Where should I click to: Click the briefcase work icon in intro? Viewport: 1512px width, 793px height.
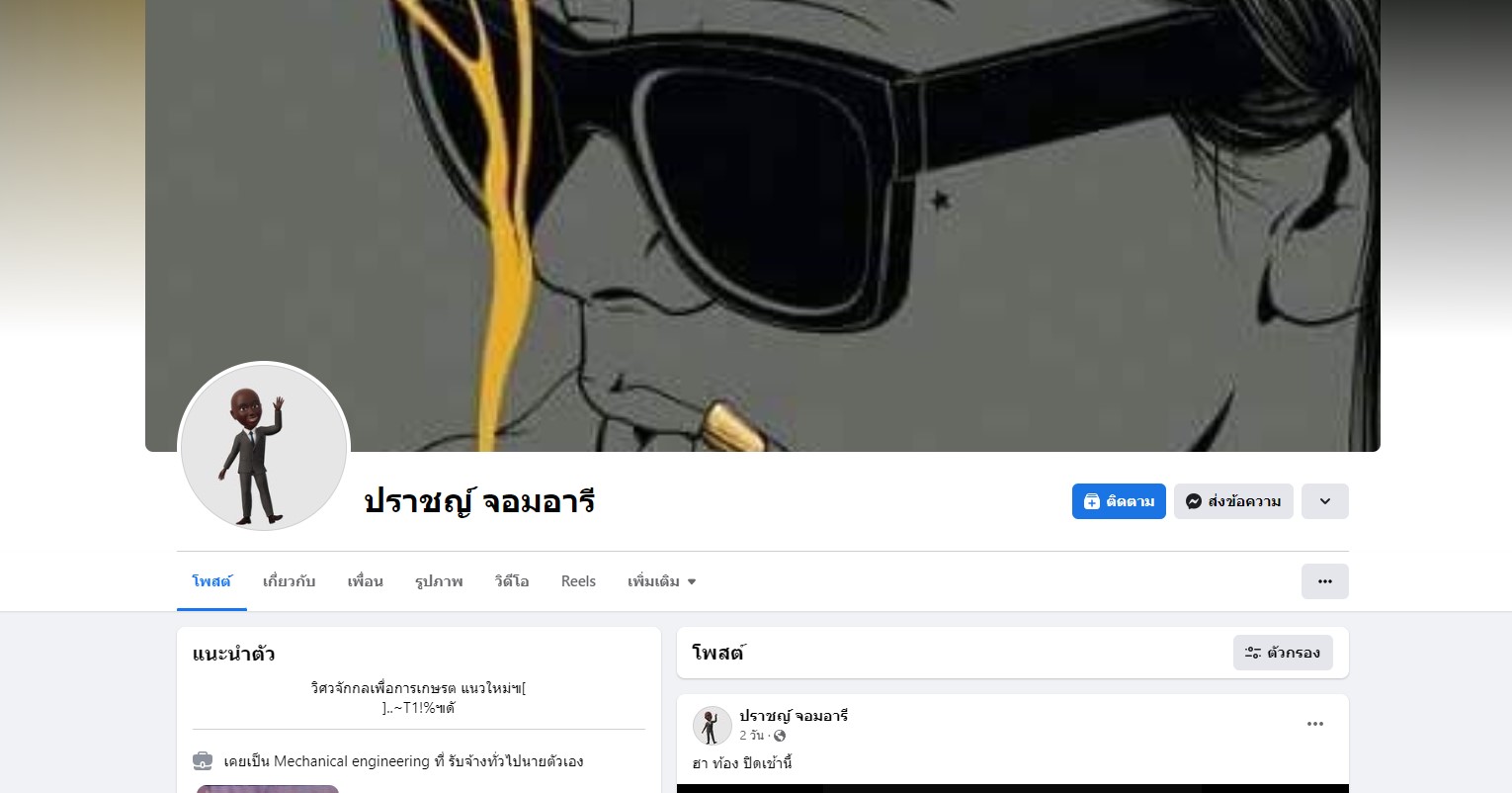click(203, 761)
